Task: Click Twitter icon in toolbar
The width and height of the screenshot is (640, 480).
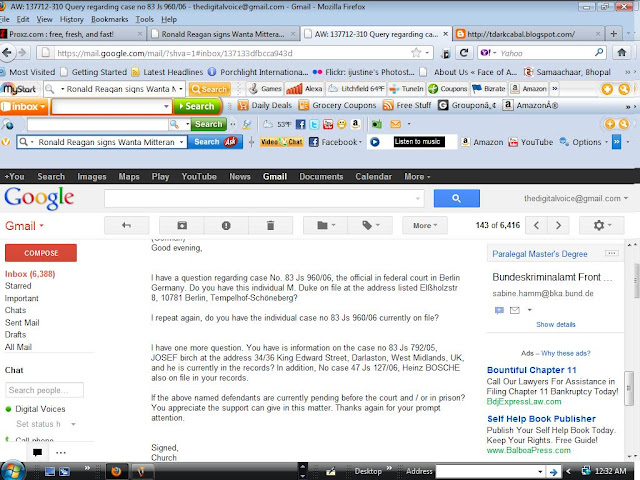Action: pyautogui.click(x=314, y=124)
